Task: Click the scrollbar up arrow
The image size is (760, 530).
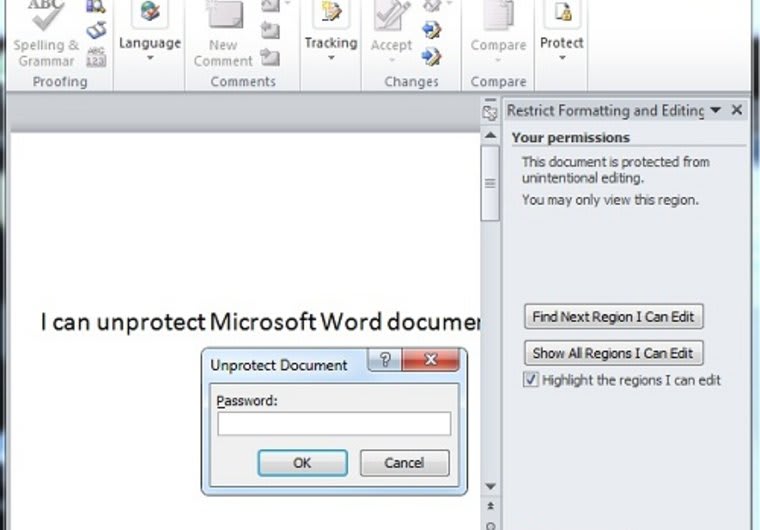Action: pos(491,135)
